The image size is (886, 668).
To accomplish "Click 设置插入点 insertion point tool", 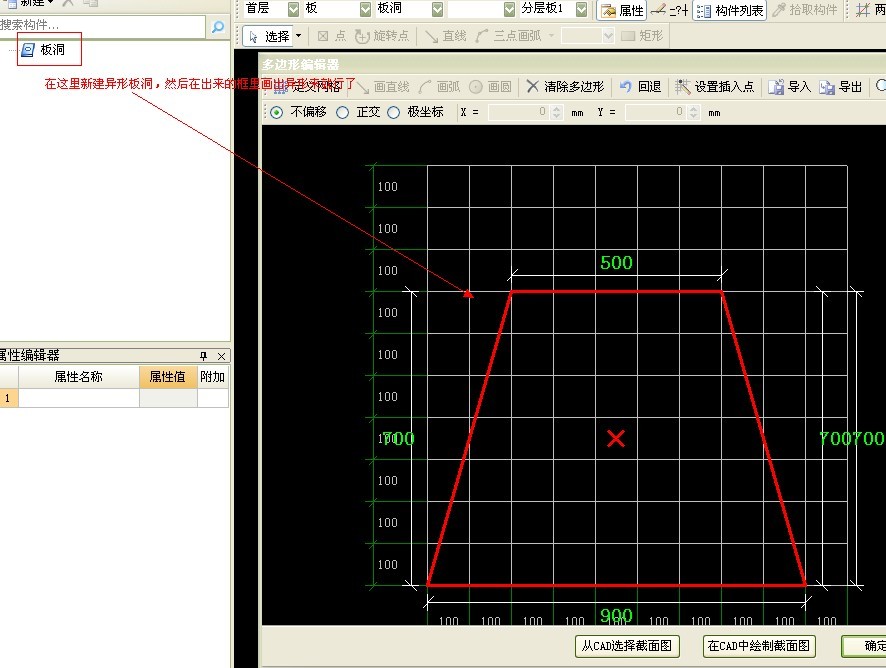I will [715, 86].
